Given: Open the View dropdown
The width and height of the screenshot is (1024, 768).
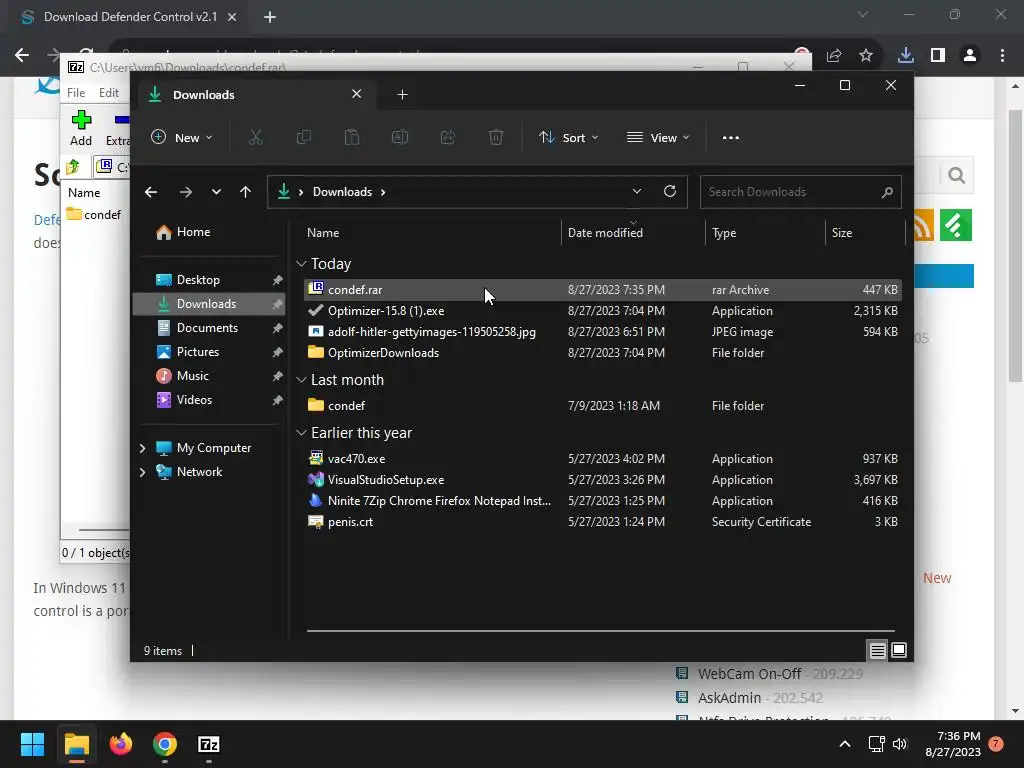Looking at the screenshot, I should tap(658, 137).
